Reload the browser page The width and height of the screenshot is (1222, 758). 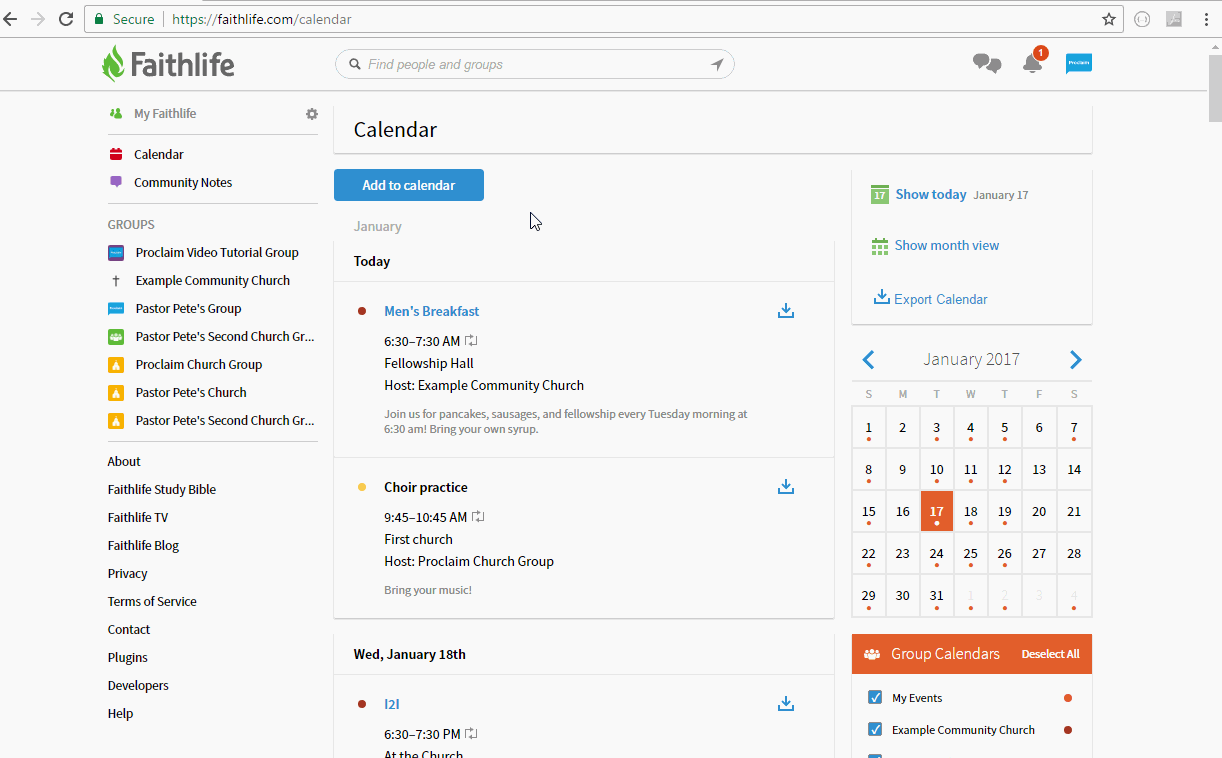[66, 19]
